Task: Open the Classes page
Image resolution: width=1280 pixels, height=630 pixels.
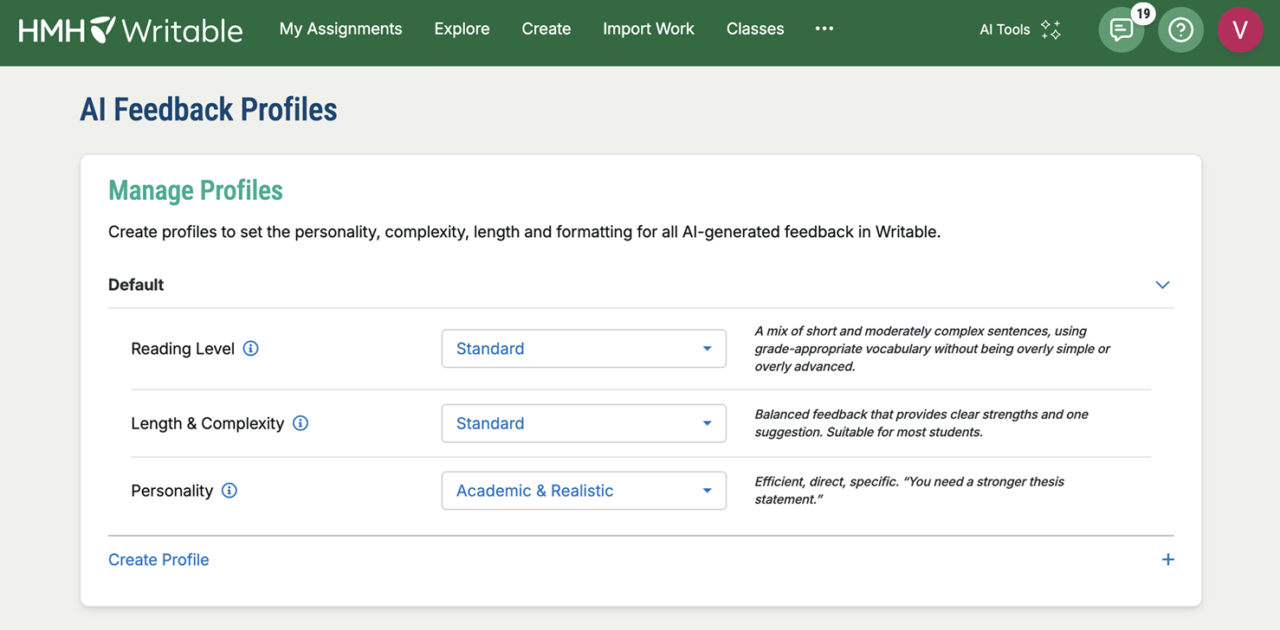Action: pos(755,29)
